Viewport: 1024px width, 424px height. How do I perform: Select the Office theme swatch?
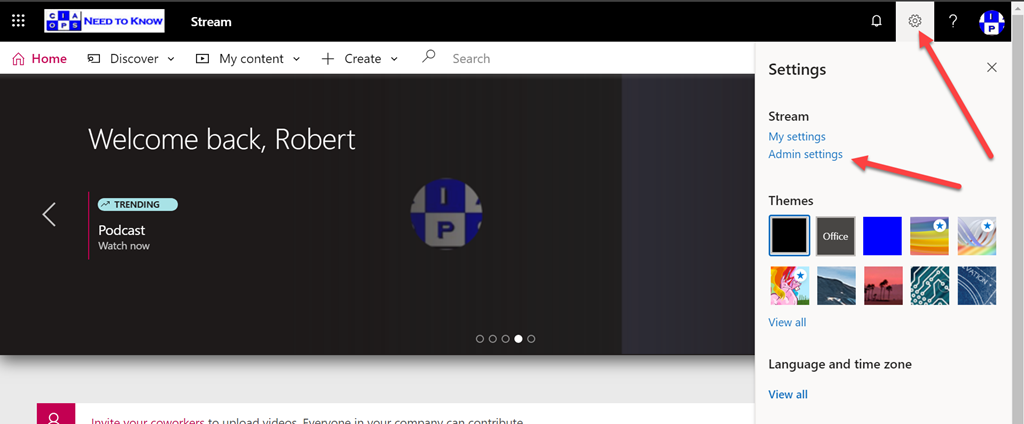coord(835,236)
